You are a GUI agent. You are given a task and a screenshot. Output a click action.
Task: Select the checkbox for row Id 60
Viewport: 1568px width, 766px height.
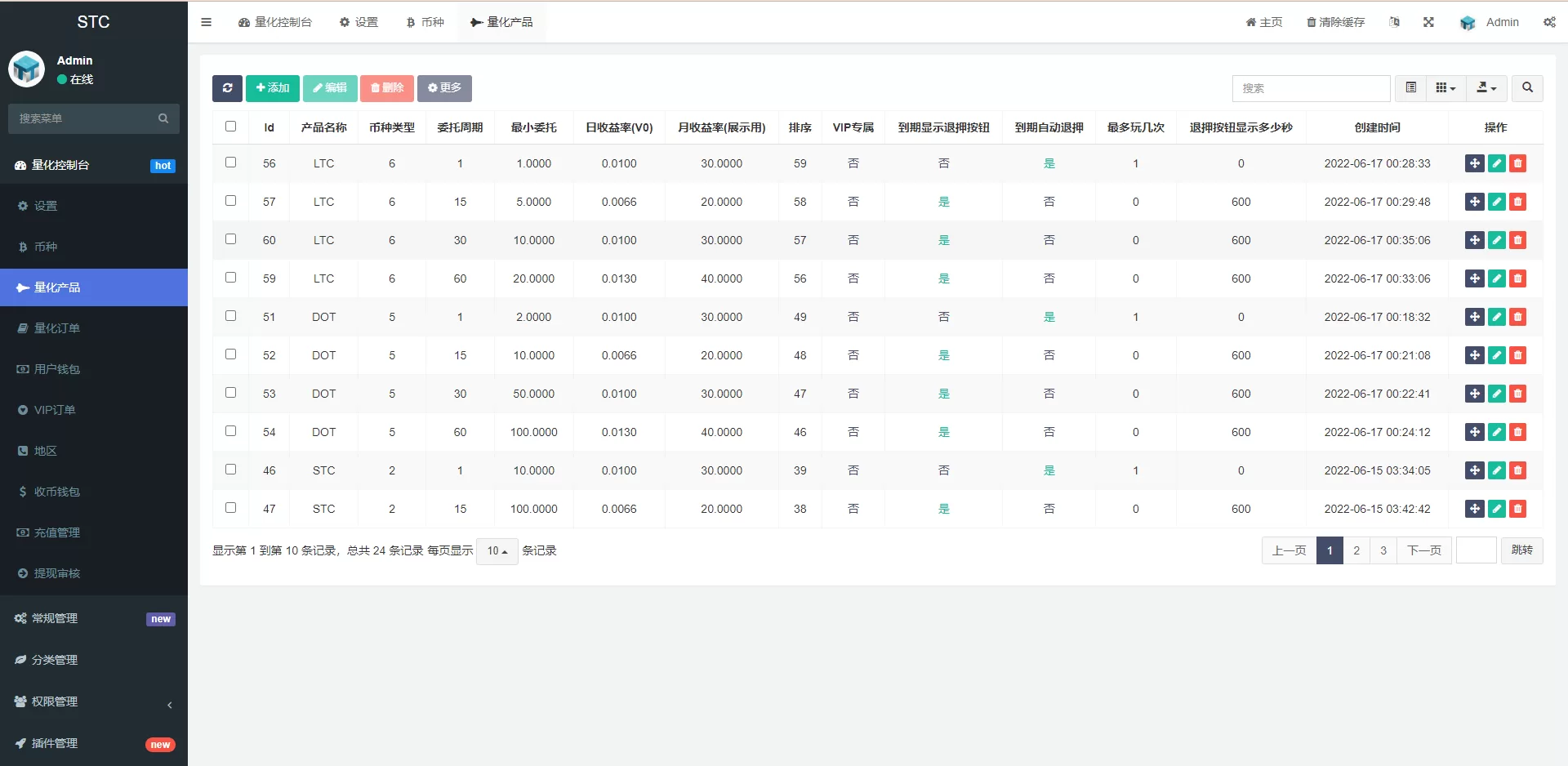click(x=230, y=239)
